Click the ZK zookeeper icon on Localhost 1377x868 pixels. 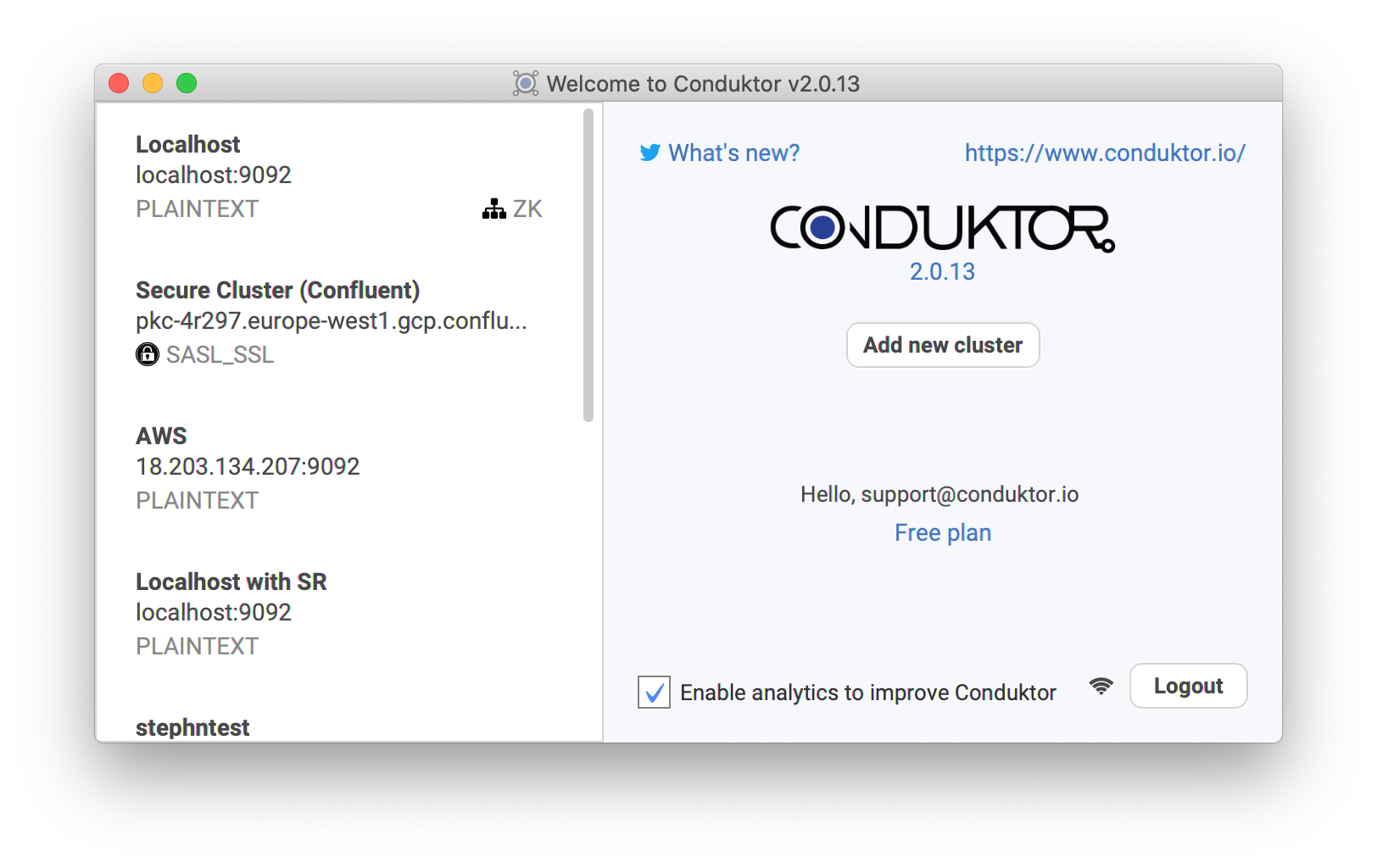point(494,209)
